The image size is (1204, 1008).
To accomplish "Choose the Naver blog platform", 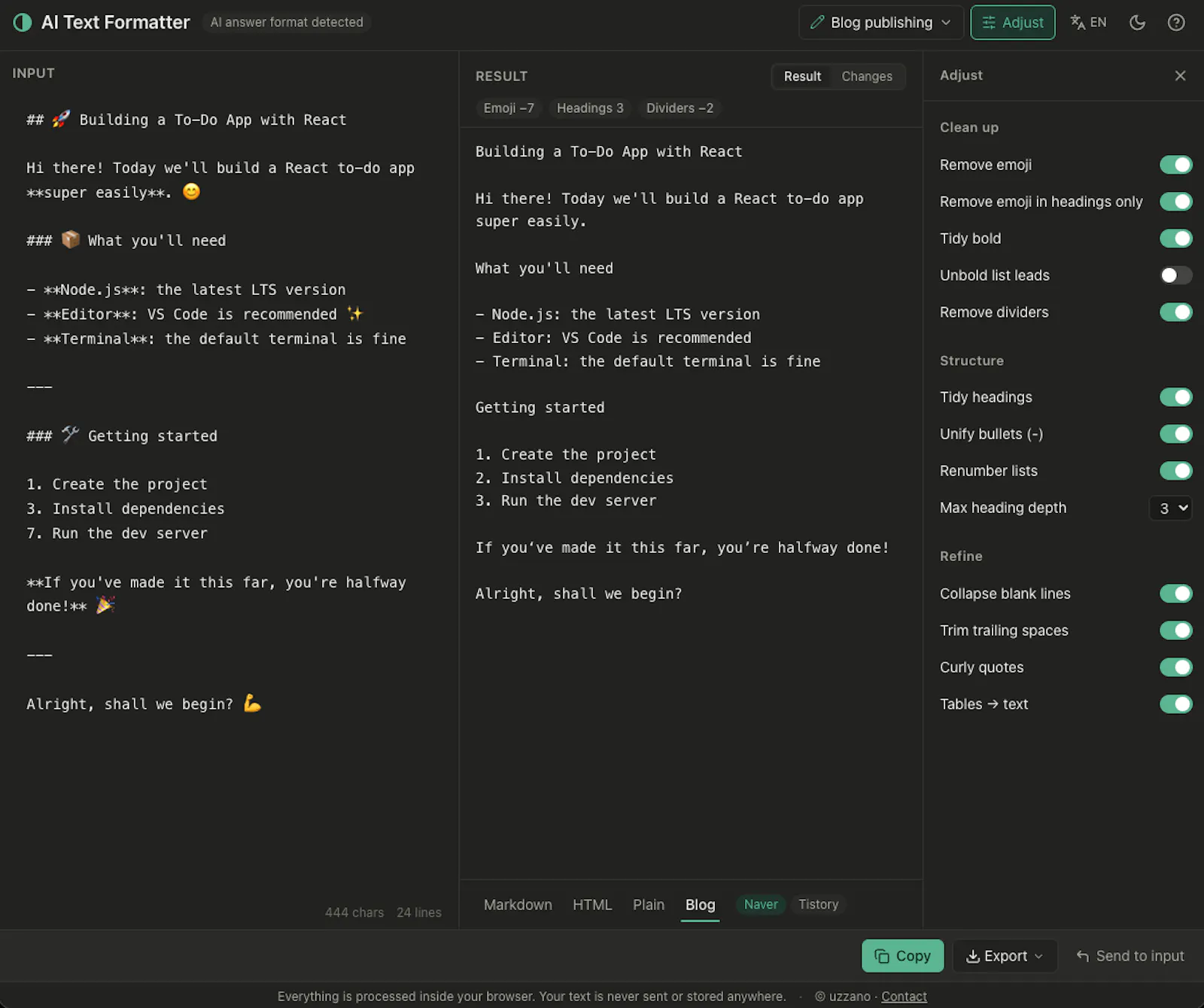I will 761,904.
